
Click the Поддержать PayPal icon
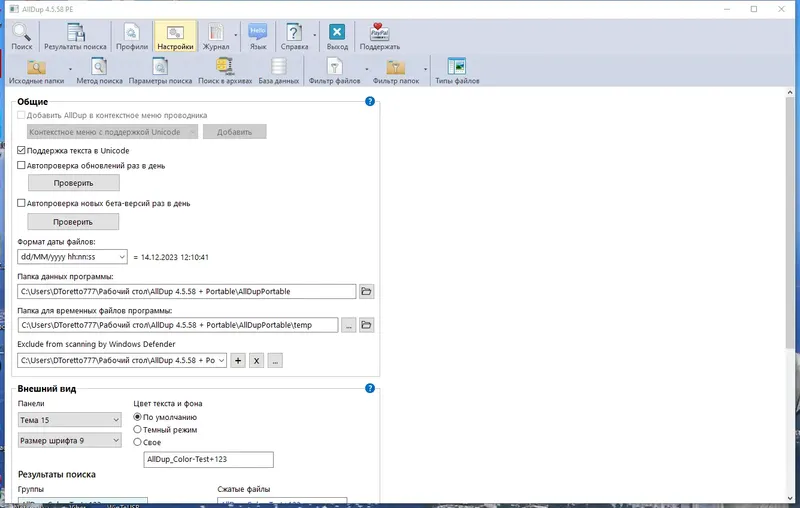(380, 36)
